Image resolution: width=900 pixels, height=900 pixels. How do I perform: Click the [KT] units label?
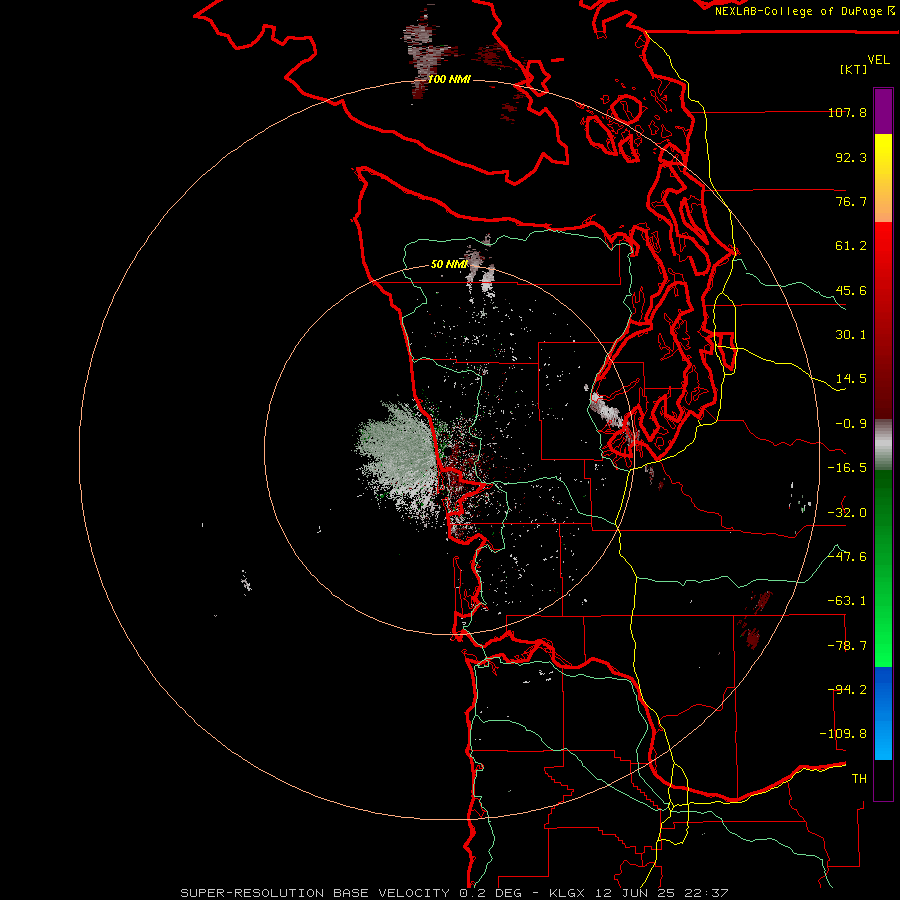tap(854, 69)
